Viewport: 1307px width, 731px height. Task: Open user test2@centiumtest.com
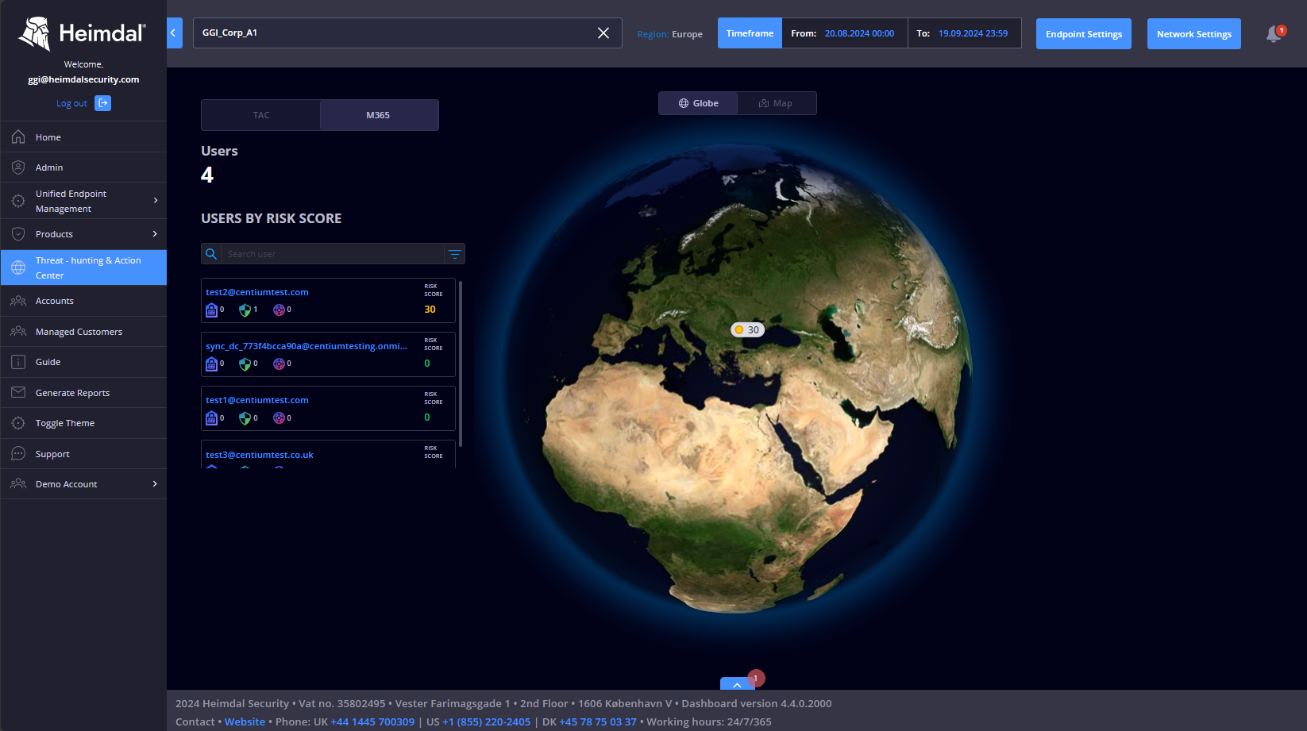(x=257, y=292)
